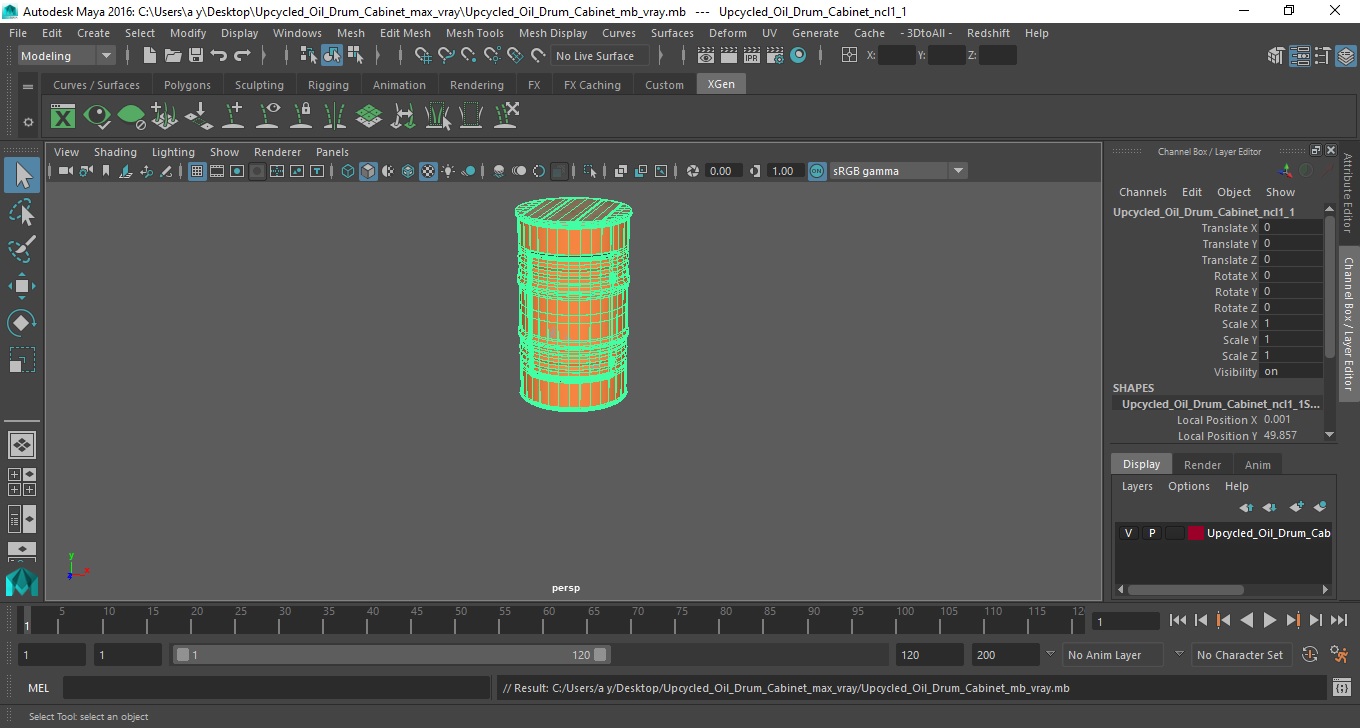This screenshot has width=1360, height=728.
Task: Toggle layer playback P box
Action: (x=1152, y=533)
